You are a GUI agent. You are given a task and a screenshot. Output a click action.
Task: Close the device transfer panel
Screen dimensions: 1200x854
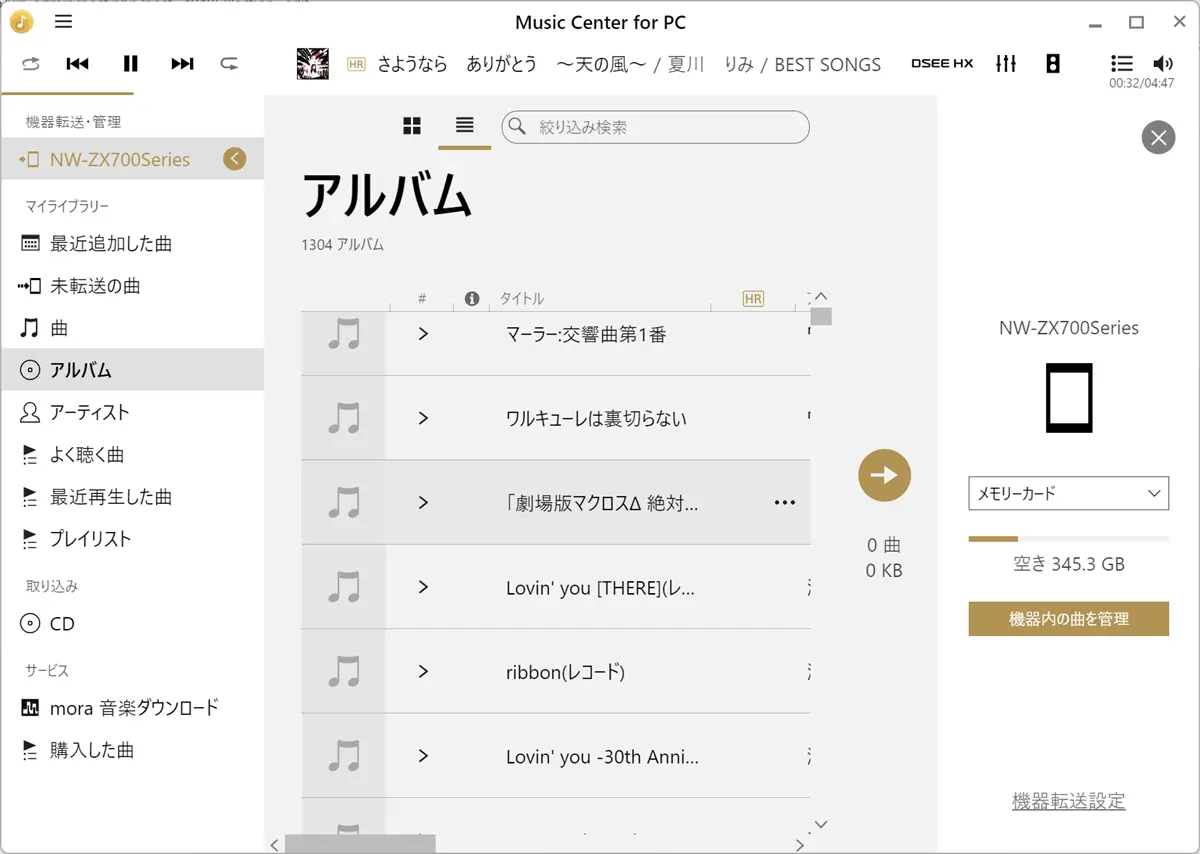1158,137
